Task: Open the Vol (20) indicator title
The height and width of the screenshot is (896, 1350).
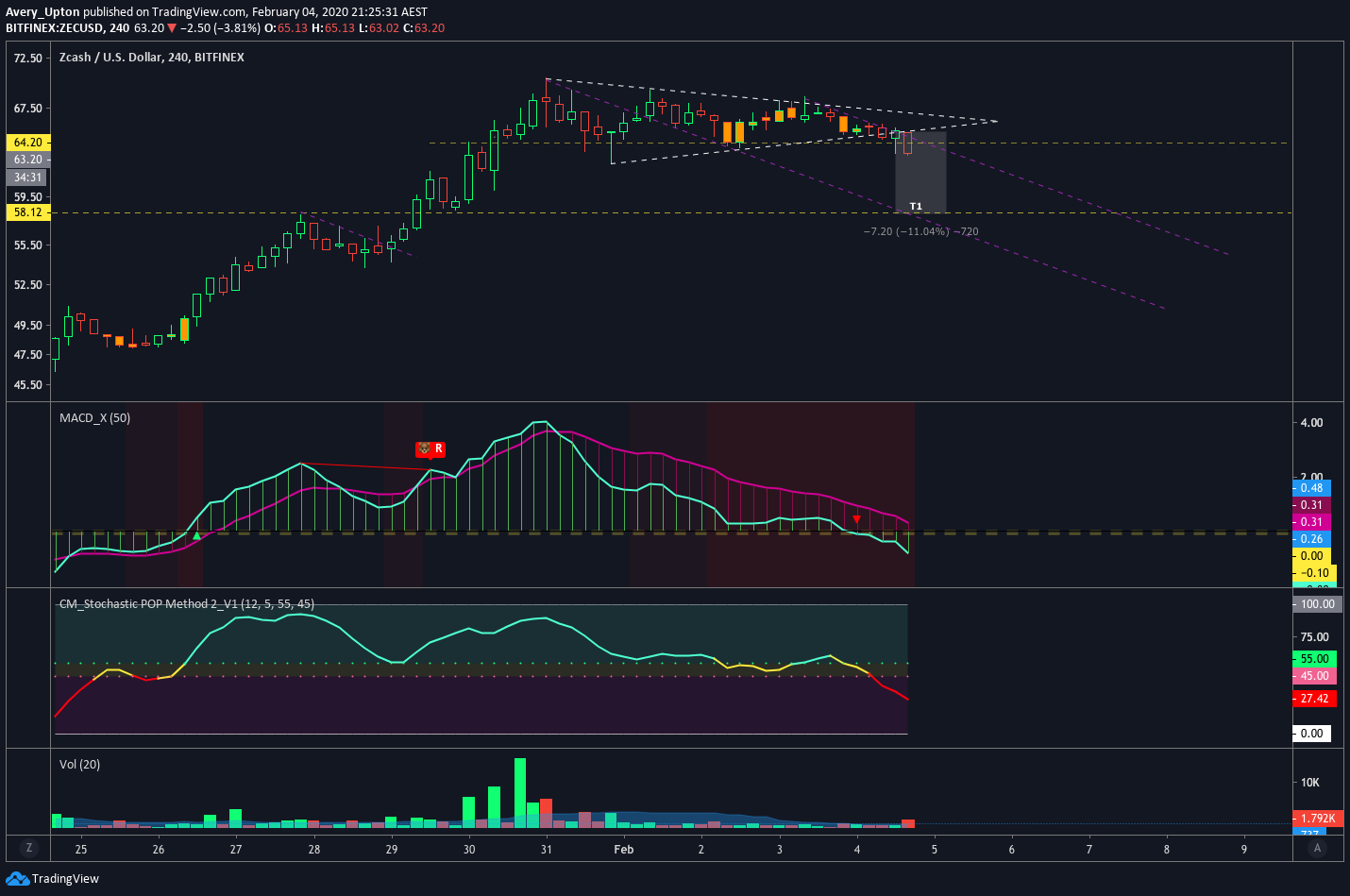Action: point(79,764)
